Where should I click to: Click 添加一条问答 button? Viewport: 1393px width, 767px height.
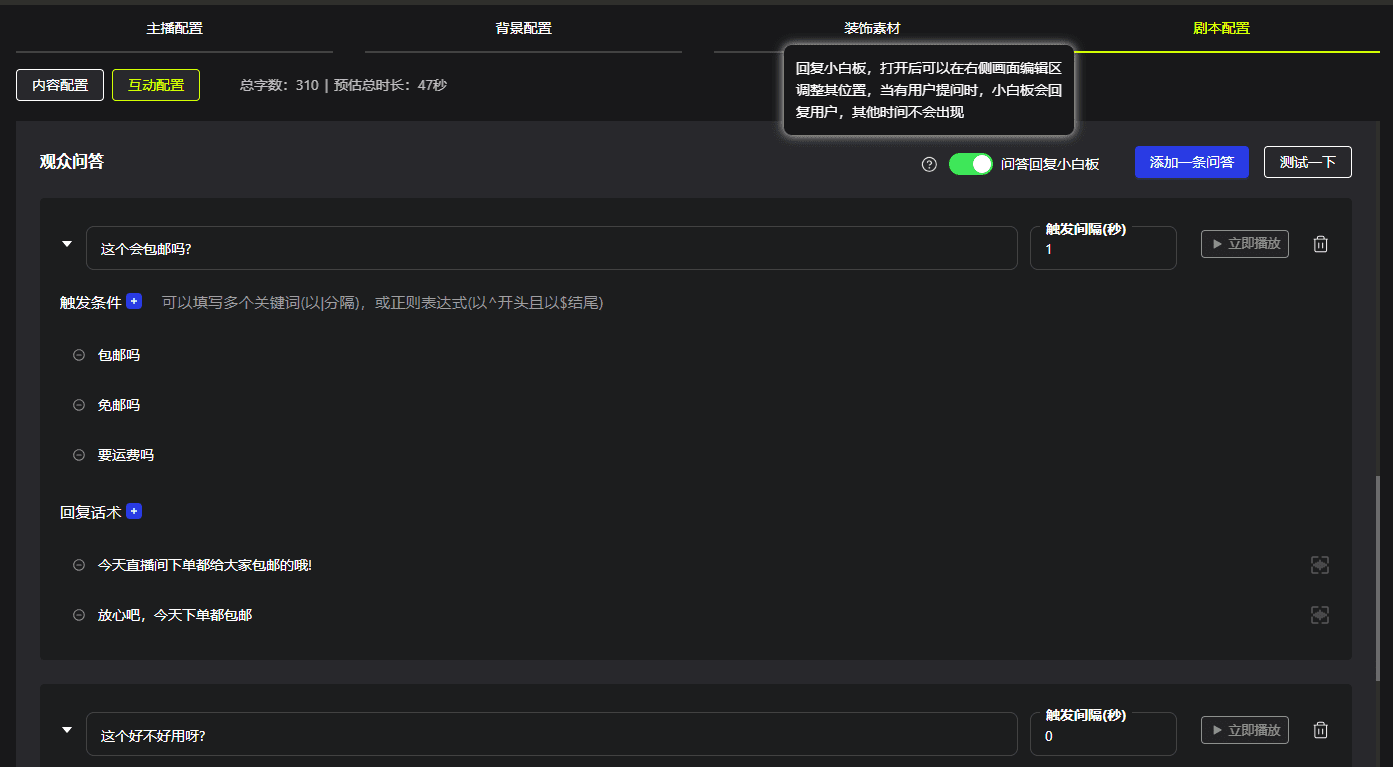(1192, 162)
